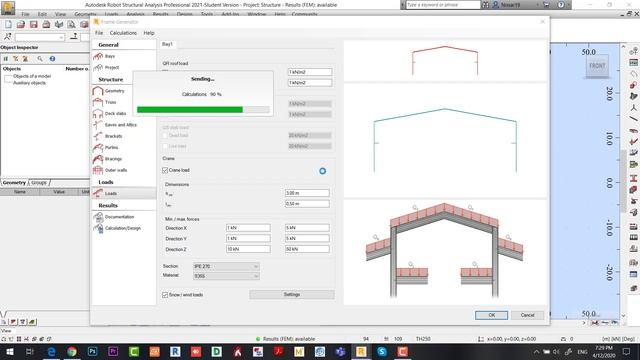640x360 pixels.
Task: Click the Open file toolbar icon
Action: coord(21,25)
